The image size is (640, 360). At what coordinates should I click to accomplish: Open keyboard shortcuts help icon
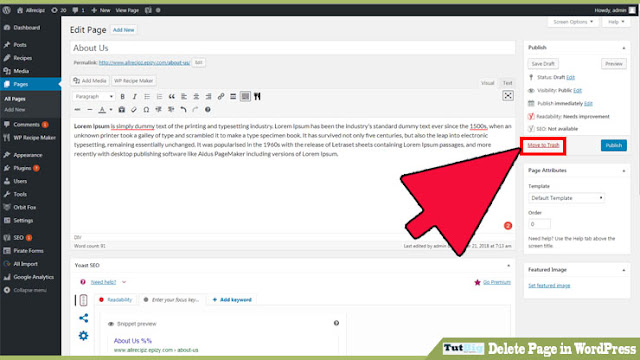click(208, 109)
